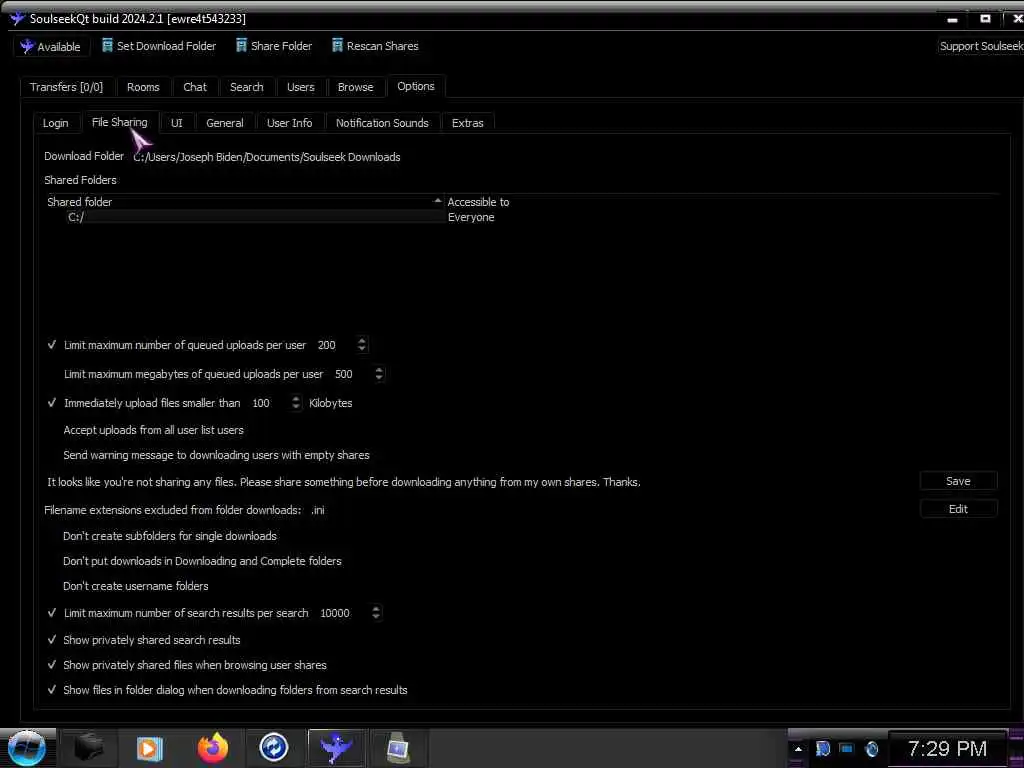Click the monitor network tray icon
The image size is (1024, 768).
(x=846, y=748)
